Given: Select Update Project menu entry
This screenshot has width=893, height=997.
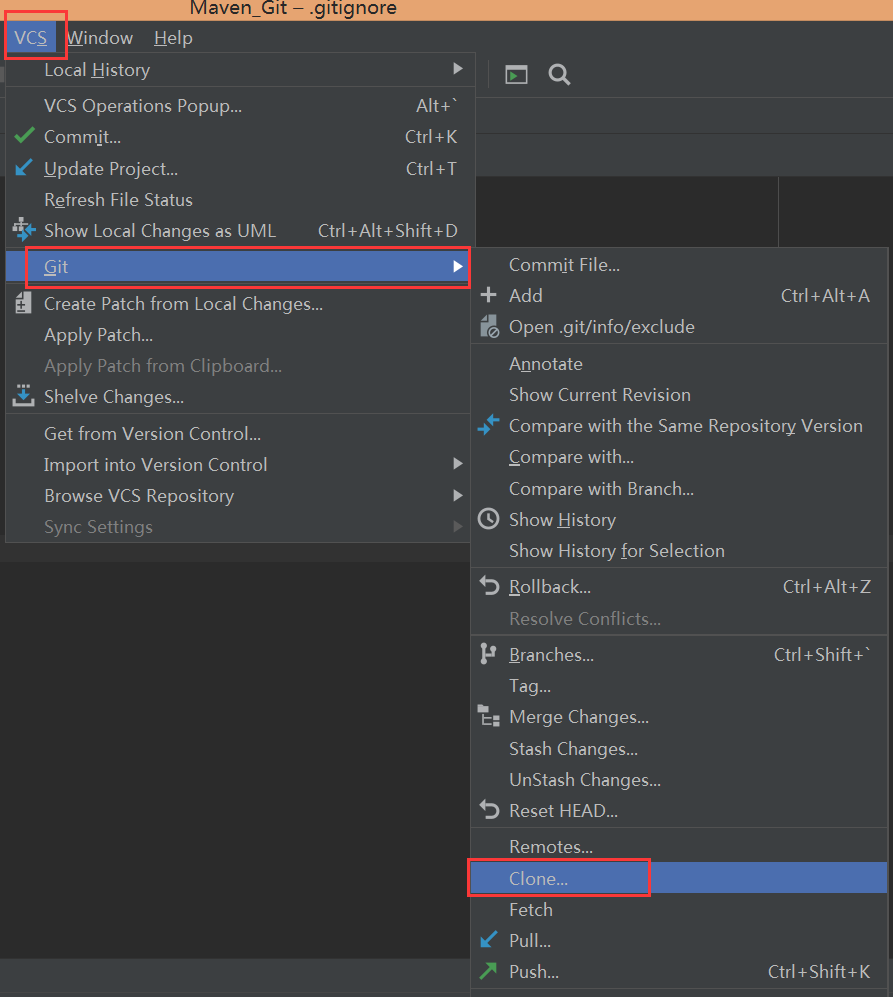Looking at the screenshot, I should point(240,168).
